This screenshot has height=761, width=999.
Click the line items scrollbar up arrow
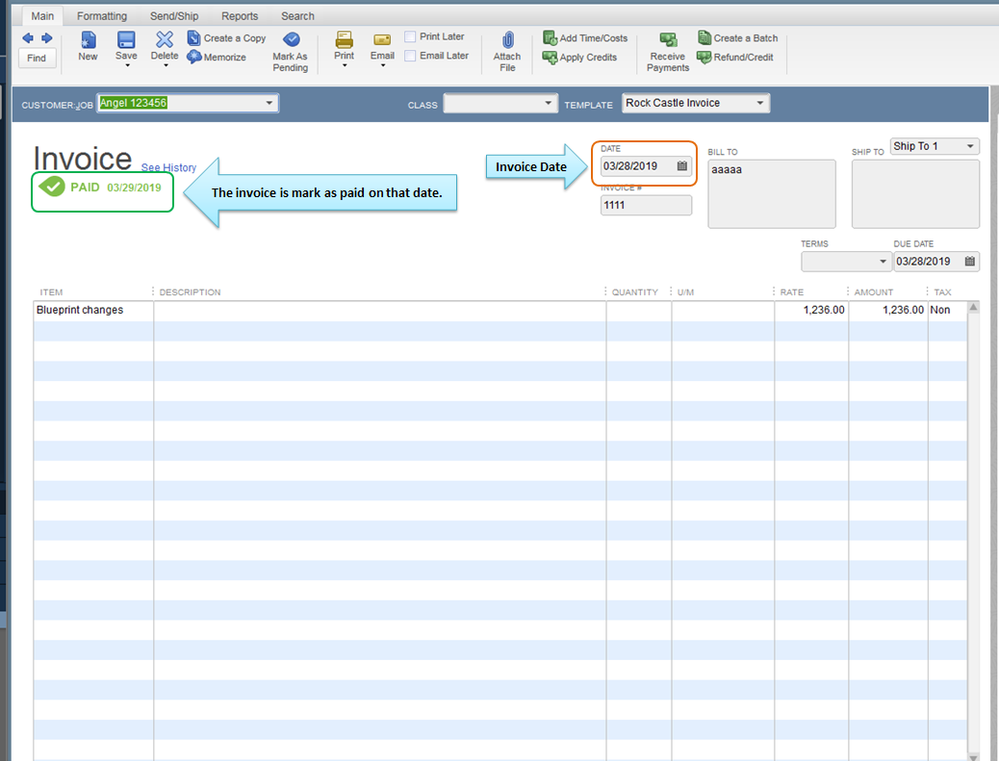[974, 309]
